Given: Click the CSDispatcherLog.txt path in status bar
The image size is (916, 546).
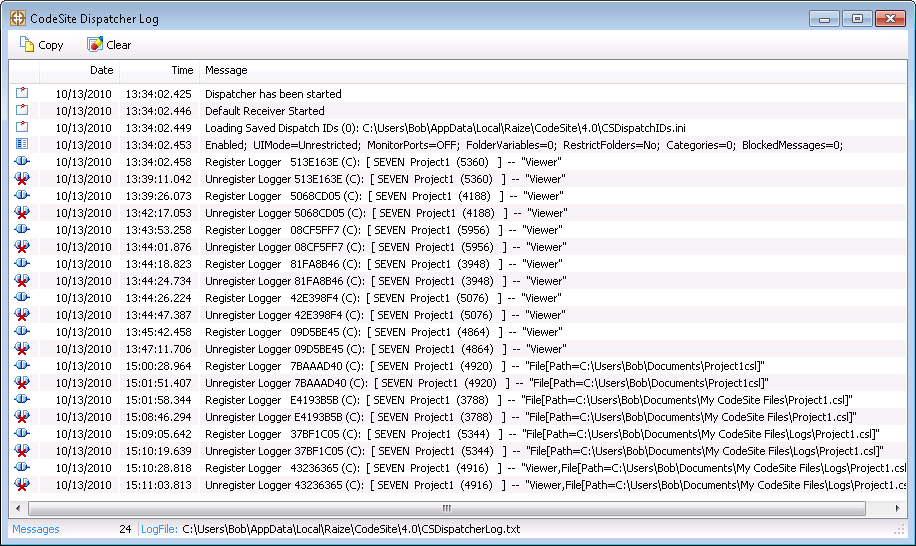Looking at the screenshot, I should (351, 529).
